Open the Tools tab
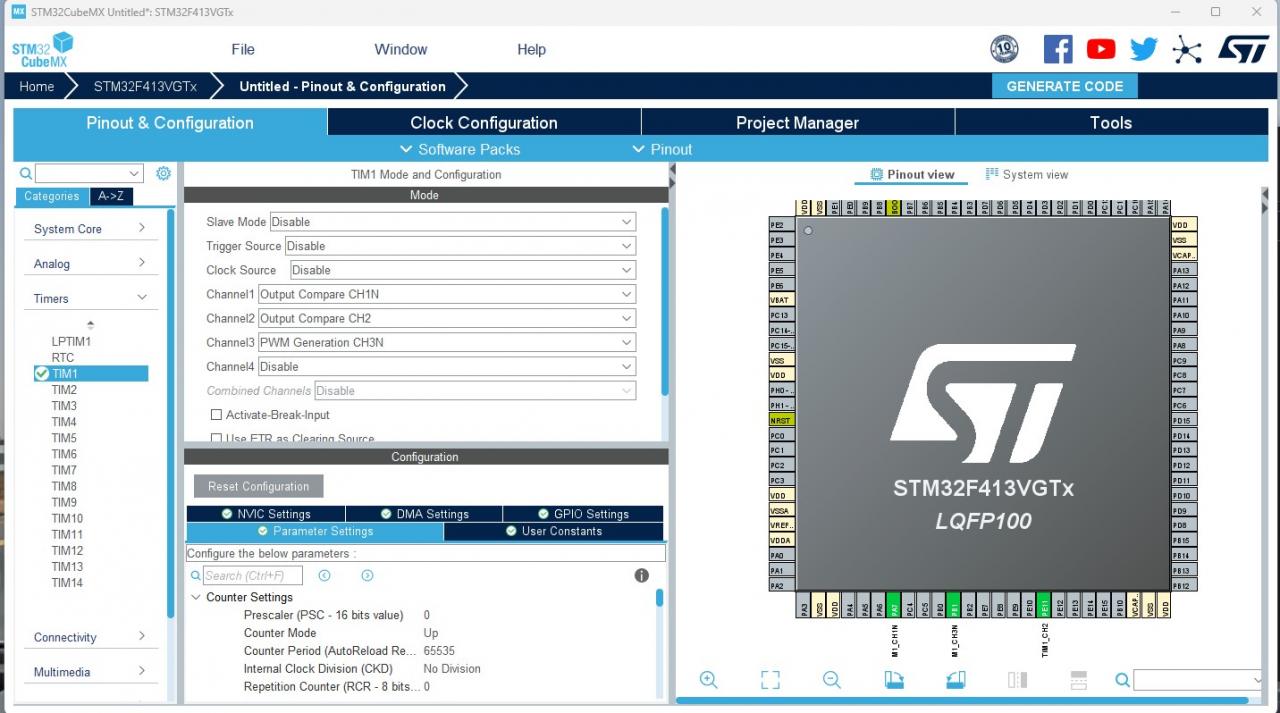 (1111, 122)
